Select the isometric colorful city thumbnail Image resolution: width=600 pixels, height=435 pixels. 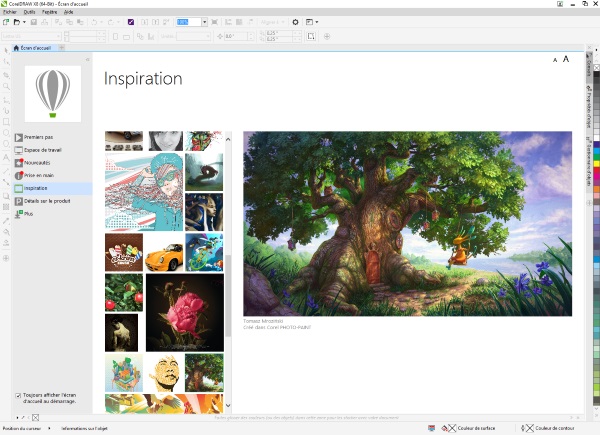[x=124, y=373]
